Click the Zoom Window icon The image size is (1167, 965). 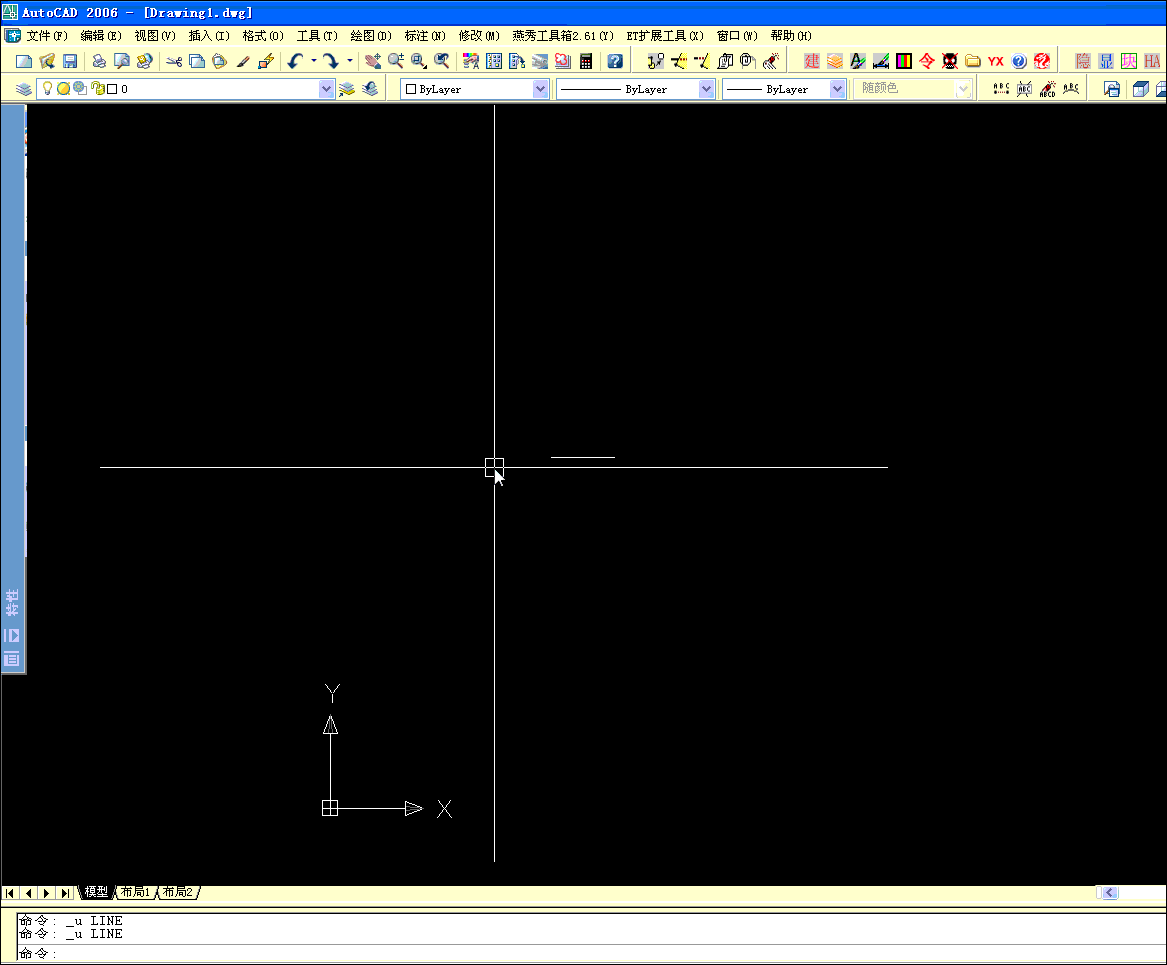[x=419, y=61]
